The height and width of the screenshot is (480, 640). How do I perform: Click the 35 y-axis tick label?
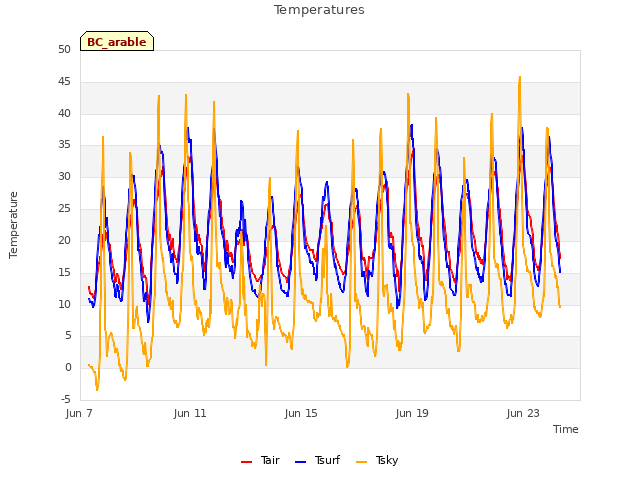[x=64, y=145]
